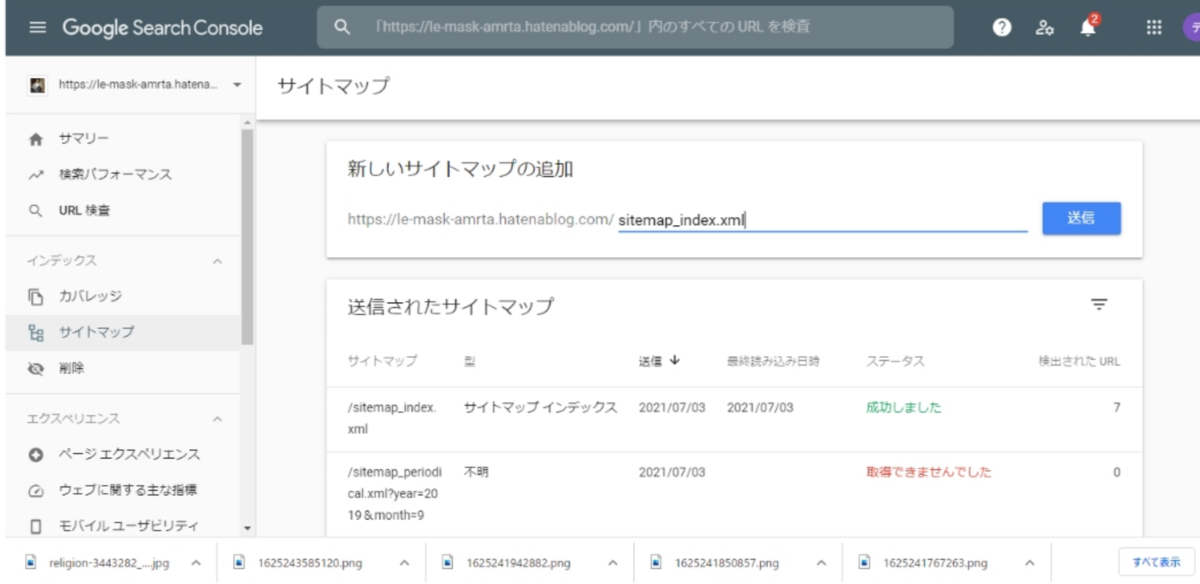
Task: Open サマリー in sidebar
Action: [x=83, y=139]
